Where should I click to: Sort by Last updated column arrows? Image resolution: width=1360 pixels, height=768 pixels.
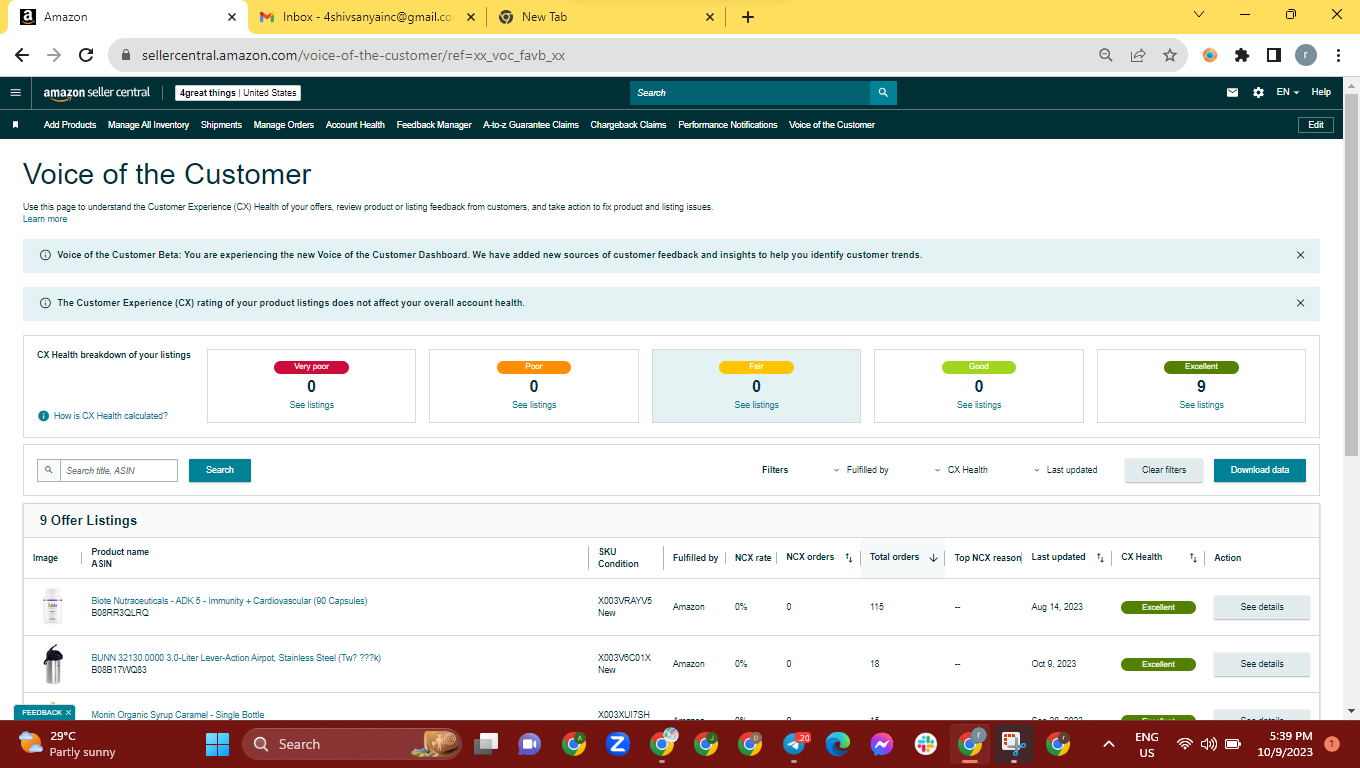[x=1100, y=558]
